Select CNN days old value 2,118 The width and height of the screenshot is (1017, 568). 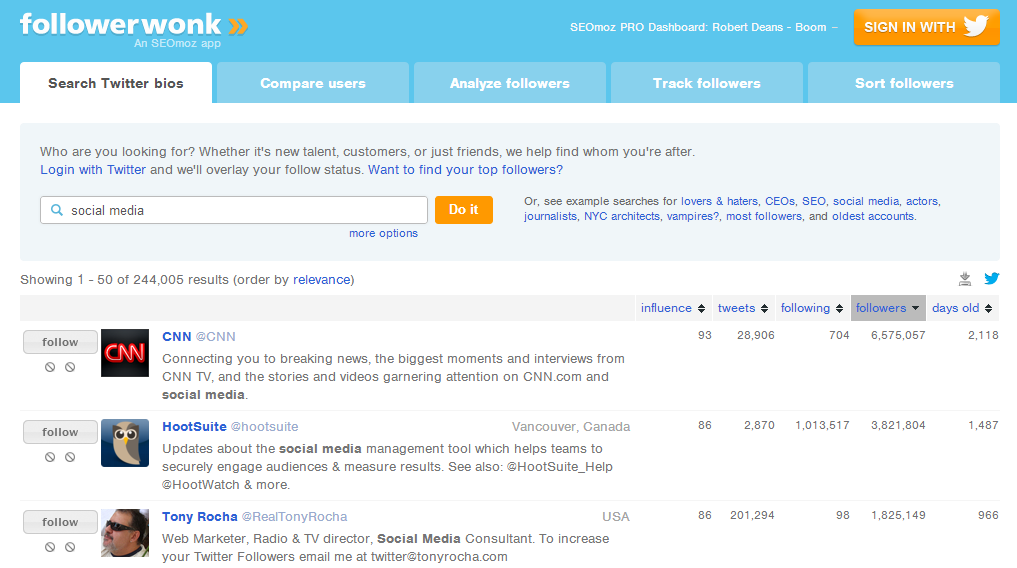(x=983, y=335)
